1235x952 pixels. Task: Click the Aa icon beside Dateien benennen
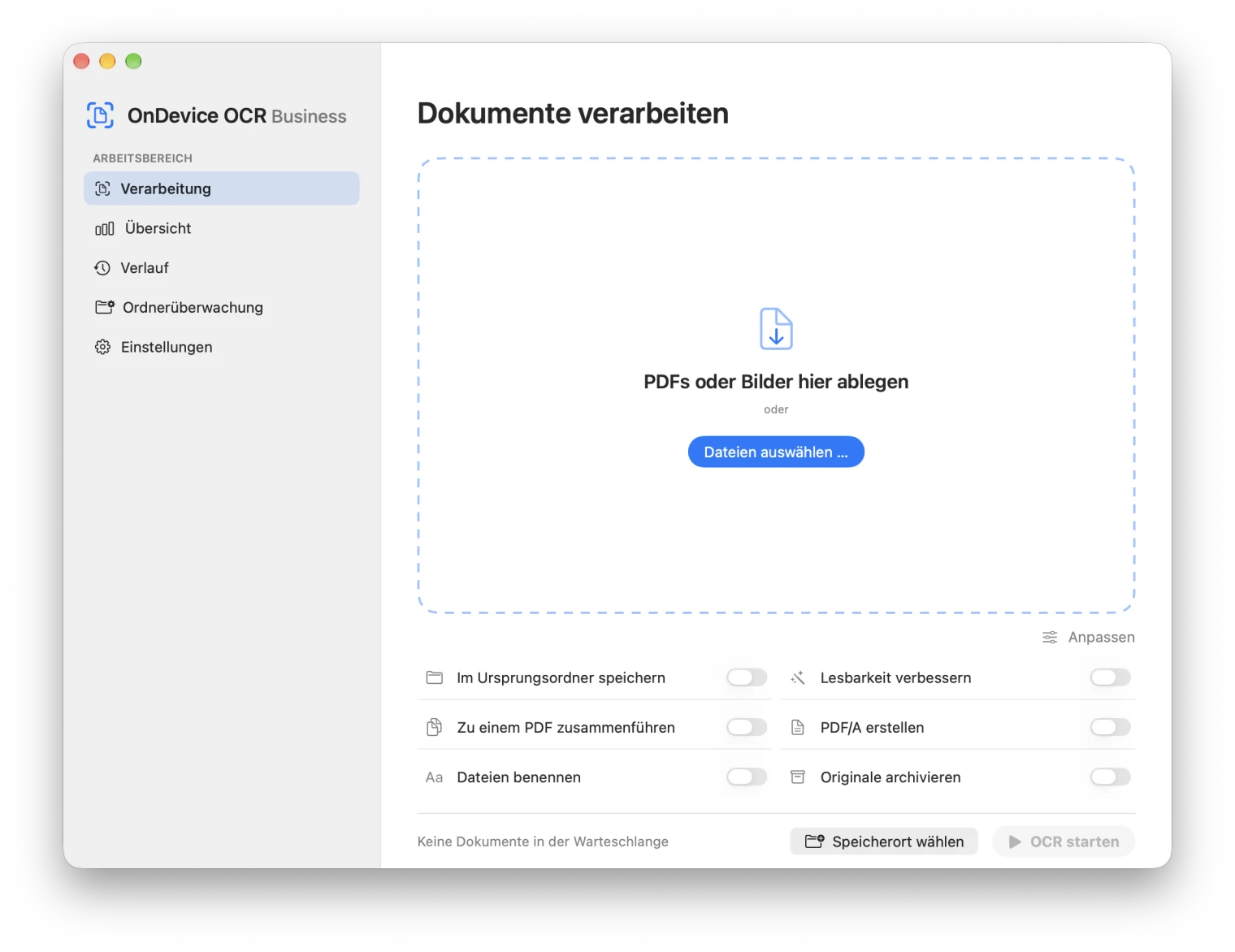435,777
